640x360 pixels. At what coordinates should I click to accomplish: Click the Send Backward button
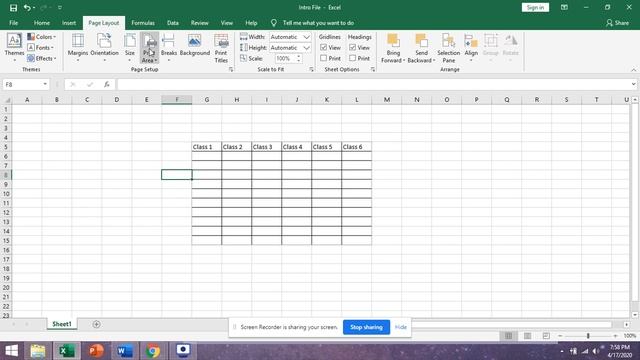point(421,48)
